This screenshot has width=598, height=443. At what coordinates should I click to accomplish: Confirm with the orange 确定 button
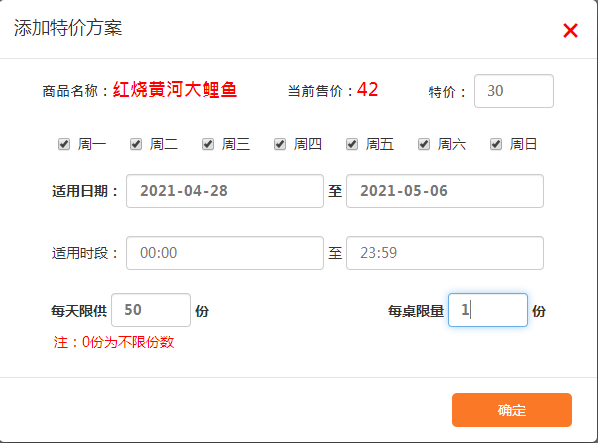(x=512, y=410)
